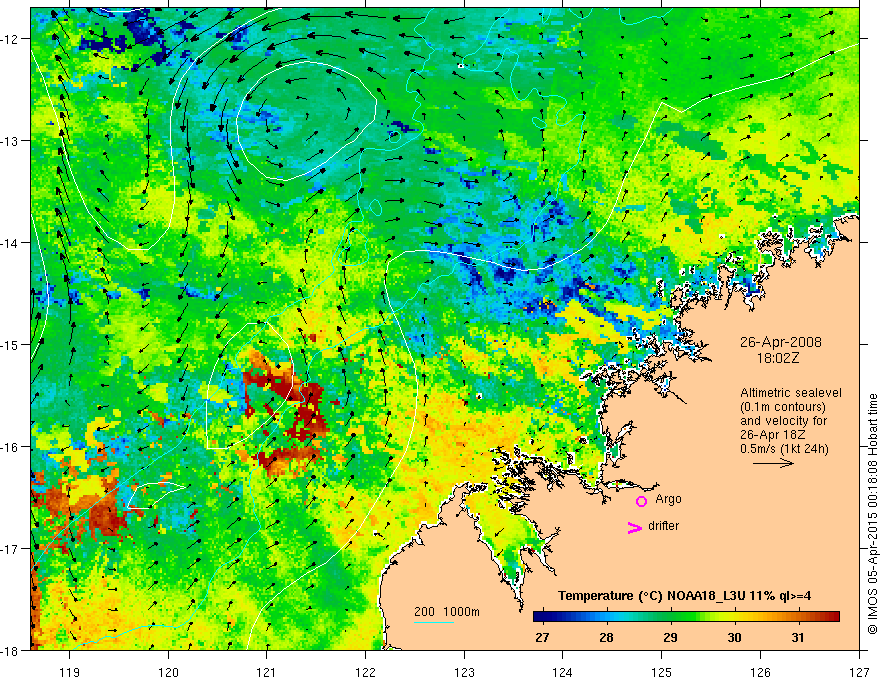Click longitude axis label 127
The width and height of the screenshot is (880, 680).
(x=859, y=672)
